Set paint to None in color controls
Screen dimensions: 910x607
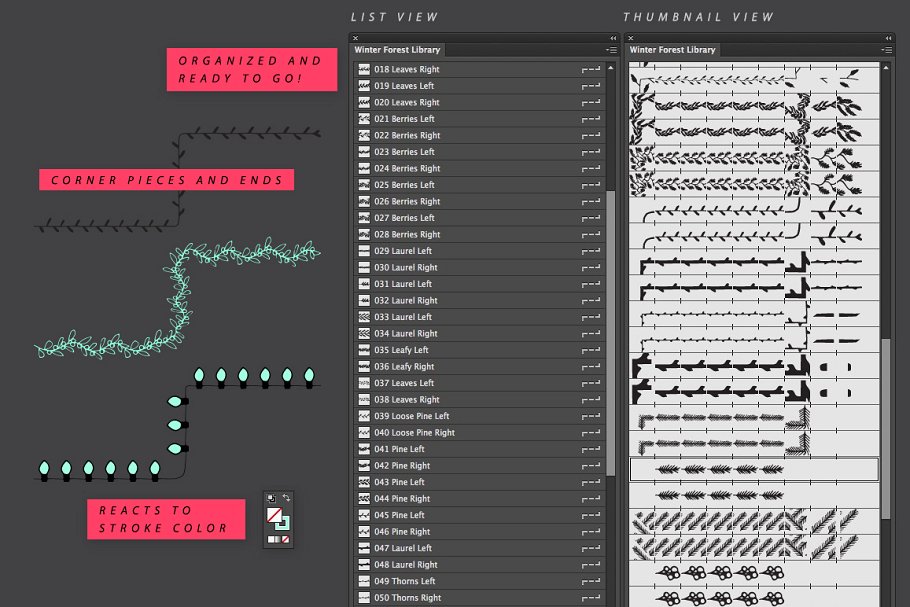tap(287, 540)
